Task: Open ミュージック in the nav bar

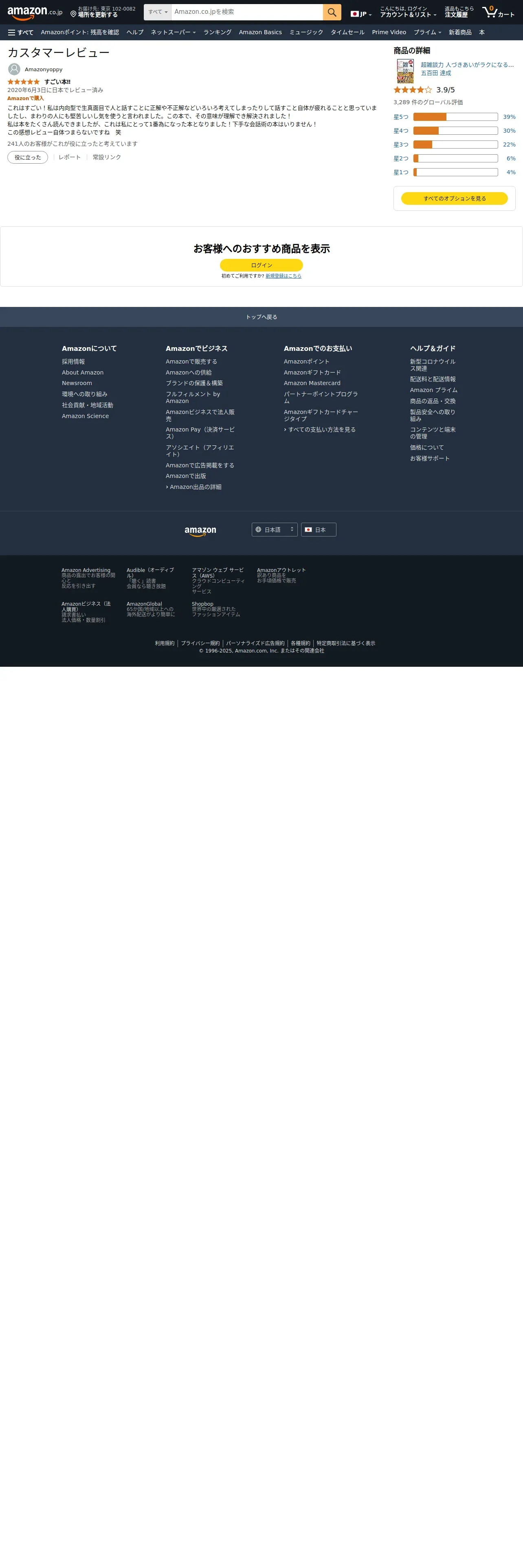Action: (x=306, y=32)
